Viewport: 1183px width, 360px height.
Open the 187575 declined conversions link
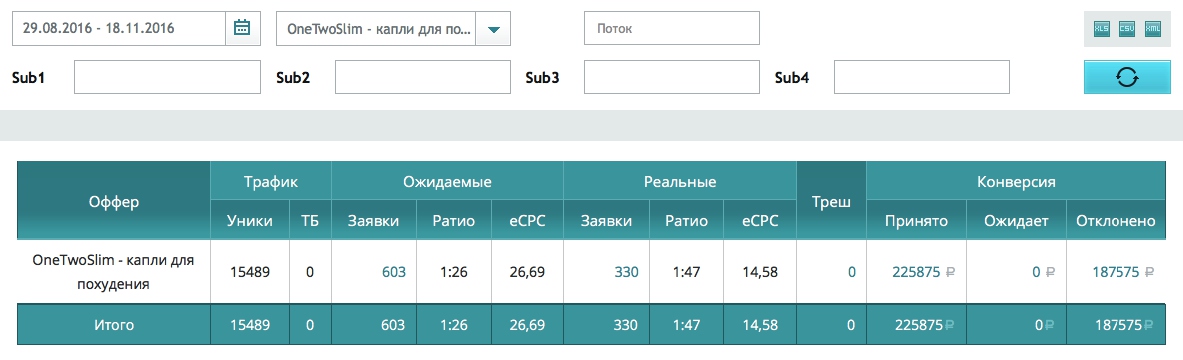click(1116, 272)
